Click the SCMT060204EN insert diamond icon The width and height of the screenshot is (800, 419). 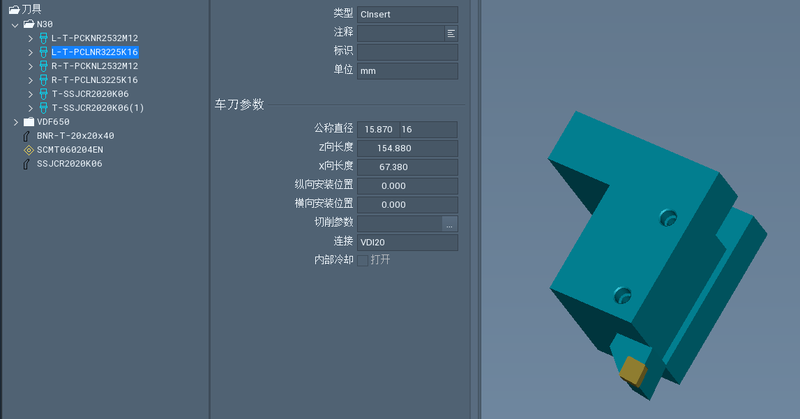29,150
